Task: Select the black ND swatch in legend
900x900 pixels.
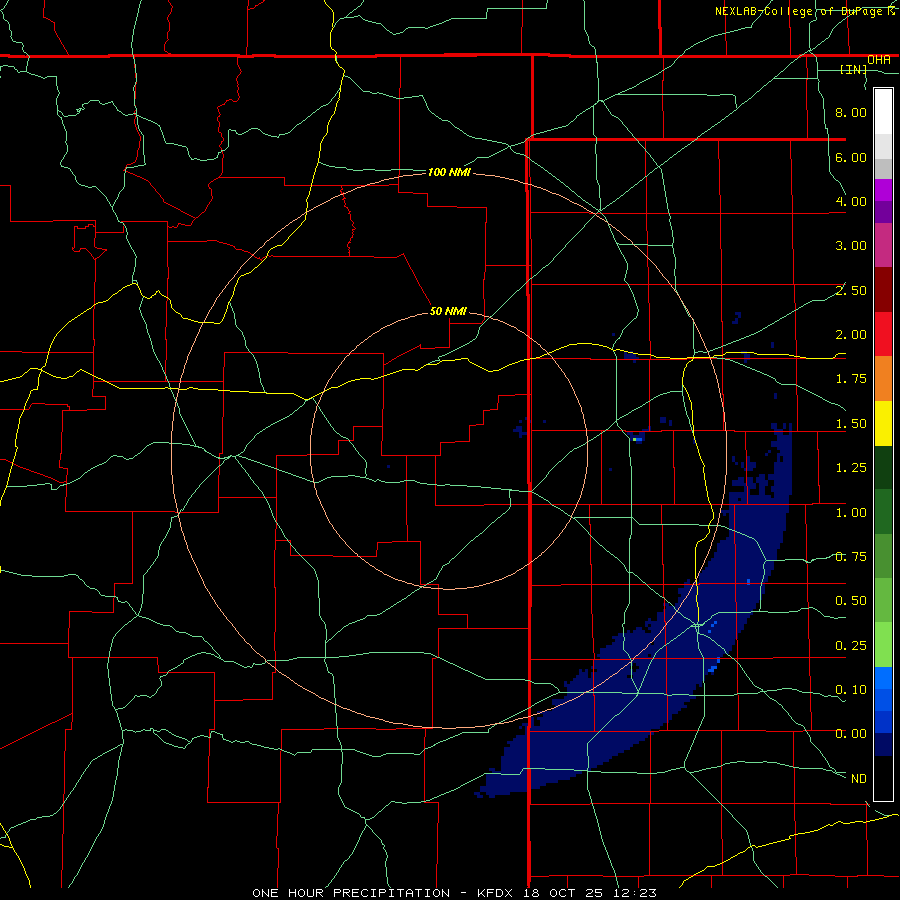Action: pos(883,778)
